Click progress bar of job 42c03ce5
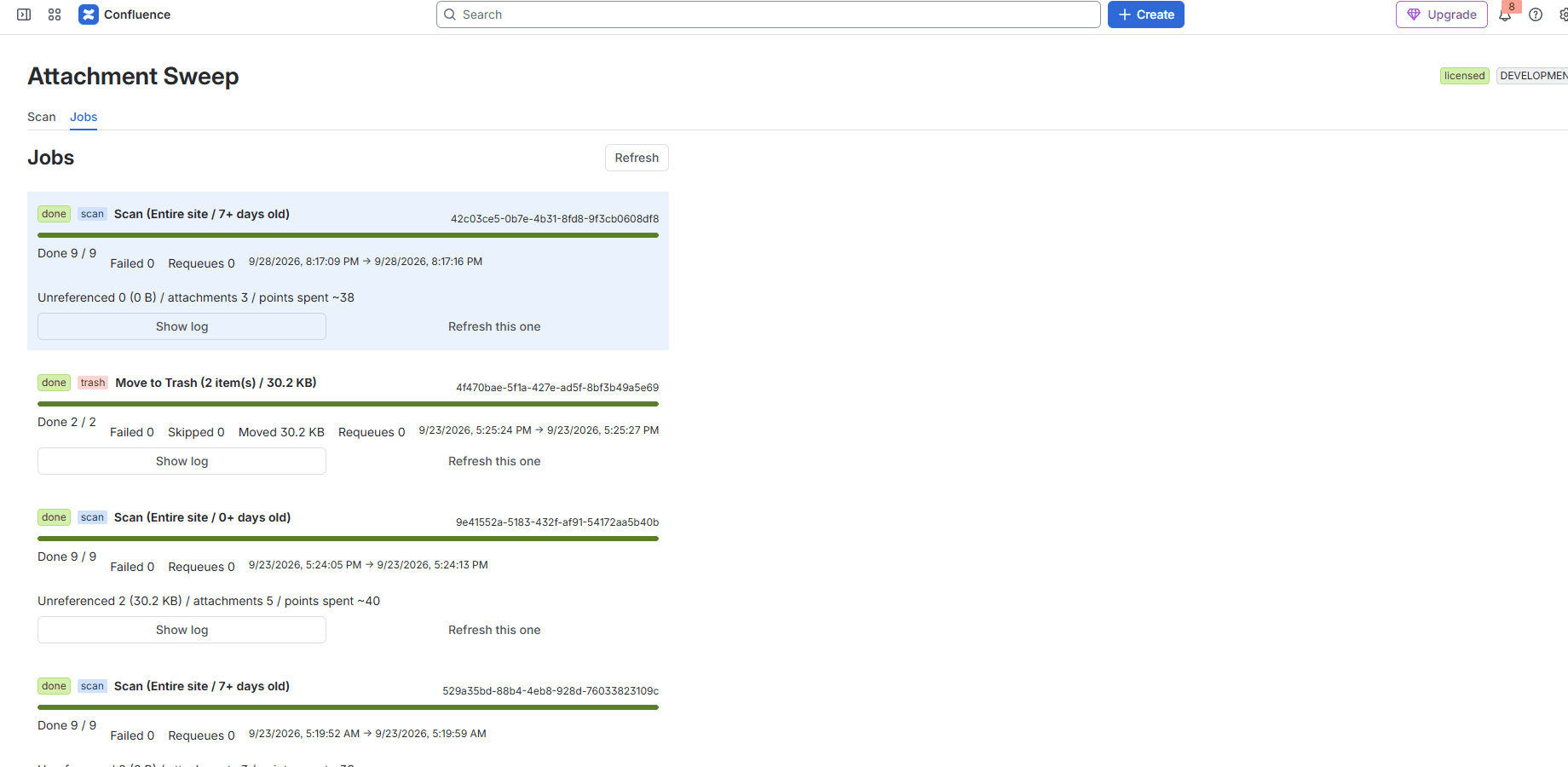Image resolution: width=1568 pixels, height=767 pixels. (x=348, y=235)
